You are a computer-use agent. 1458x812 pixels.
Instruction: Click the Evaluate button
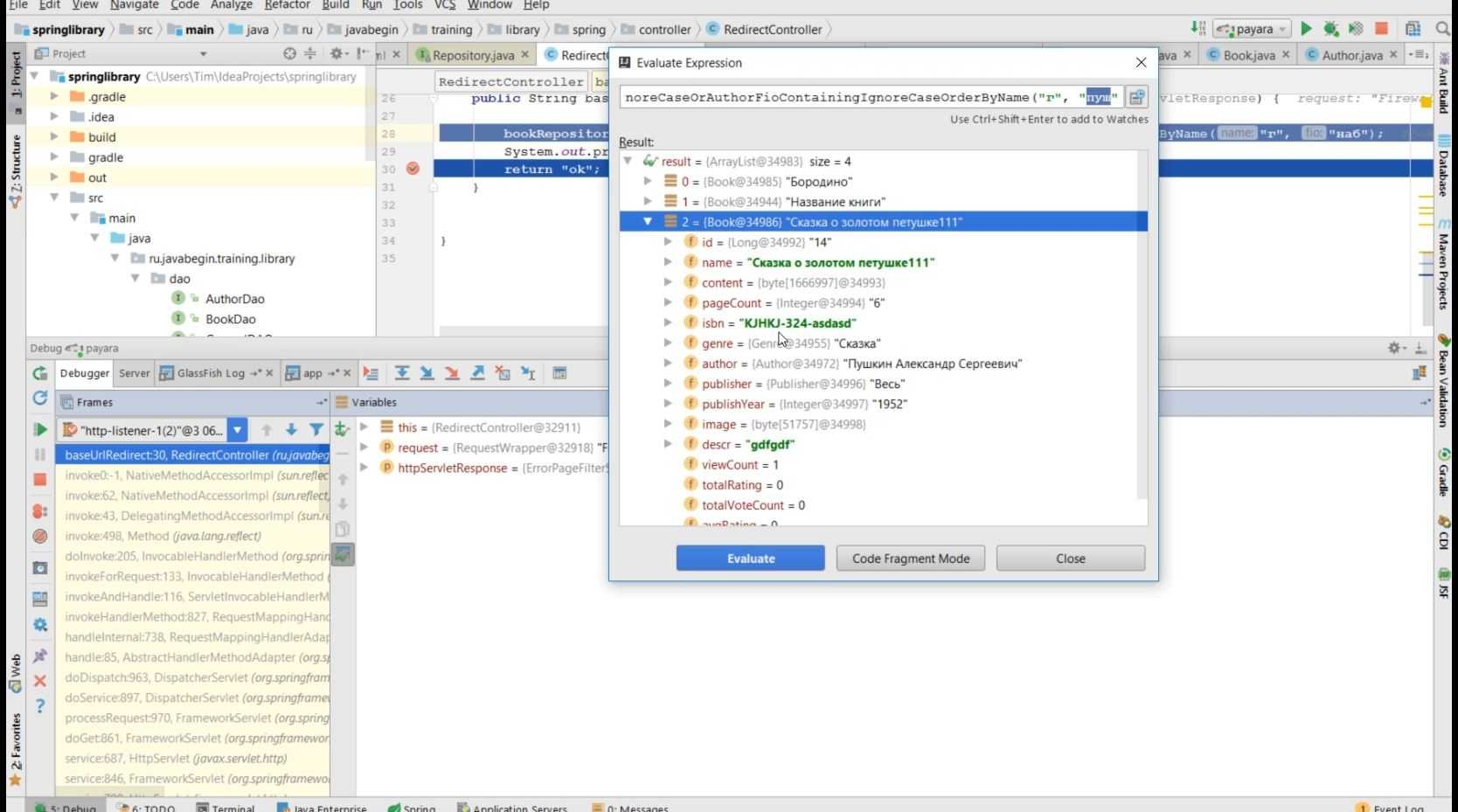[x=750, y=559]
